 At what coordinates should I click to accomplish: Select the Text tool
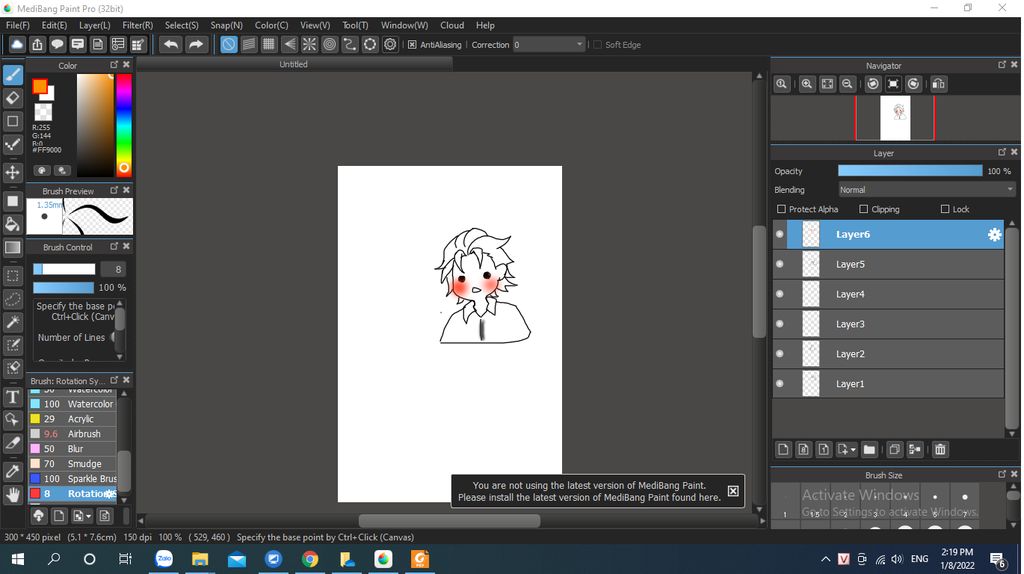click(12, 396)
